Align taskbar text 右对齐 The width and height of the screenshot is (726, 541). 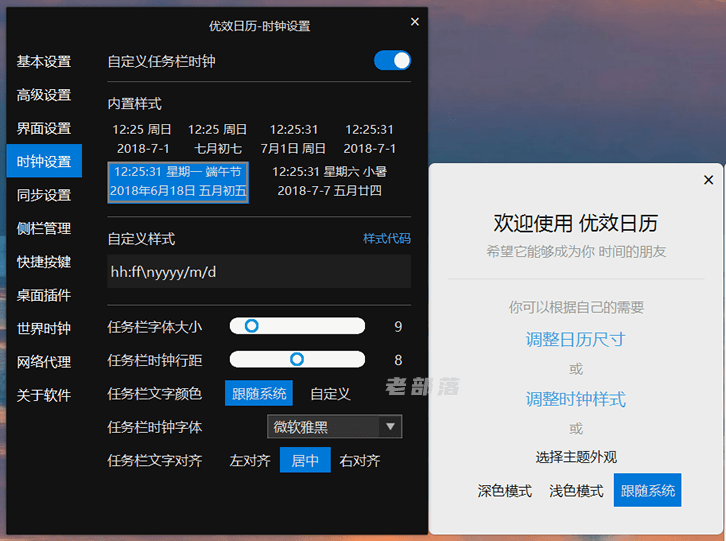point(360,460)
